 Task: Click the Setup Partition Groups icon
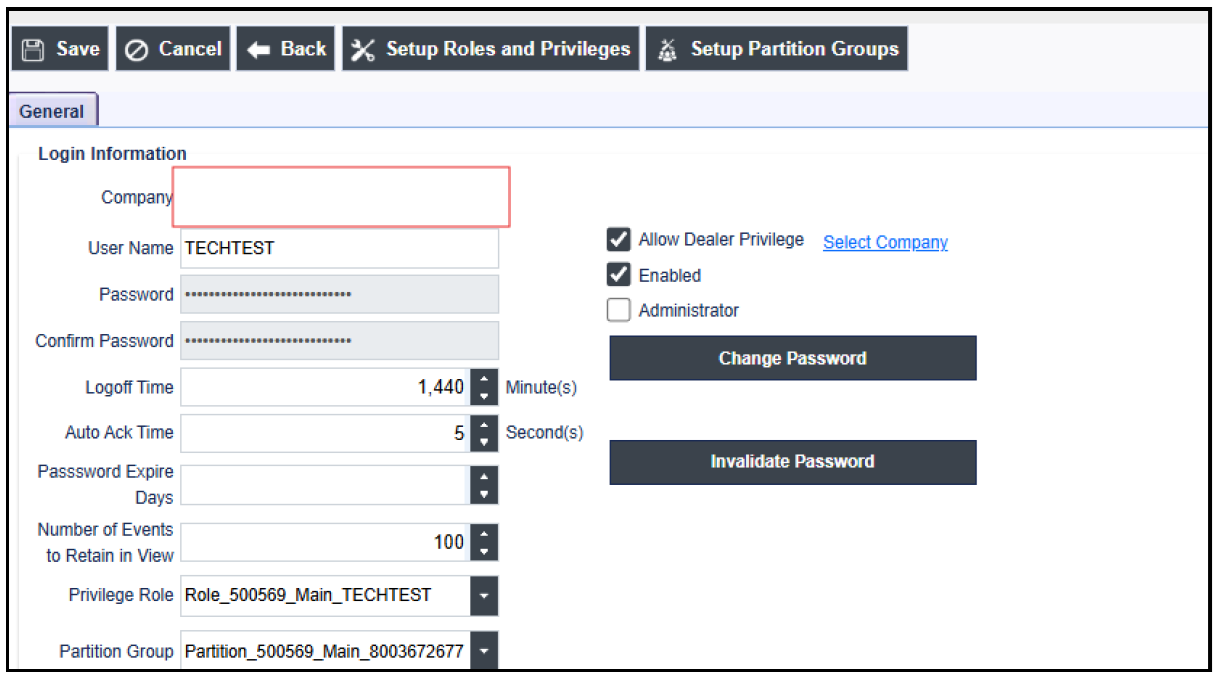tap(667, 49)
